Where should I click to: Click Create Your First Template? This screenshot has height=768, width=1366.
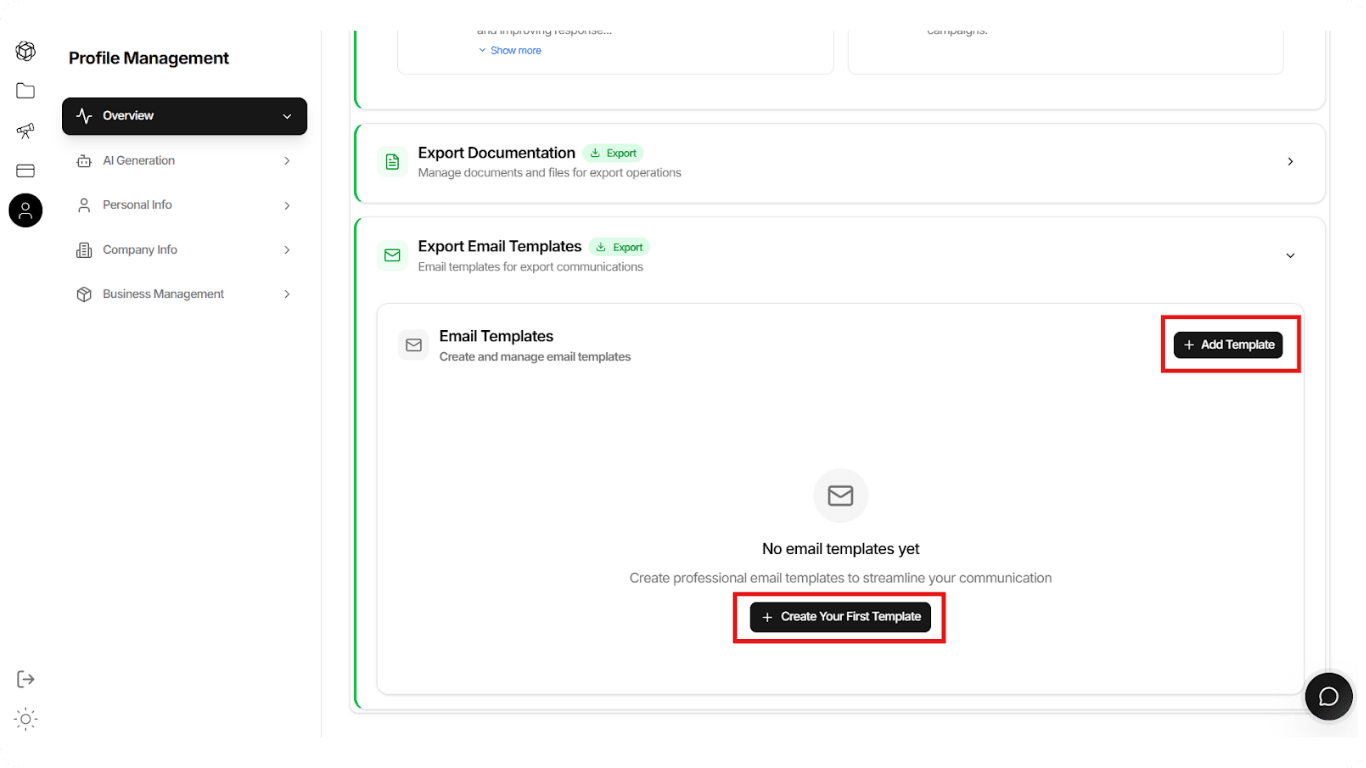point(839,617)
